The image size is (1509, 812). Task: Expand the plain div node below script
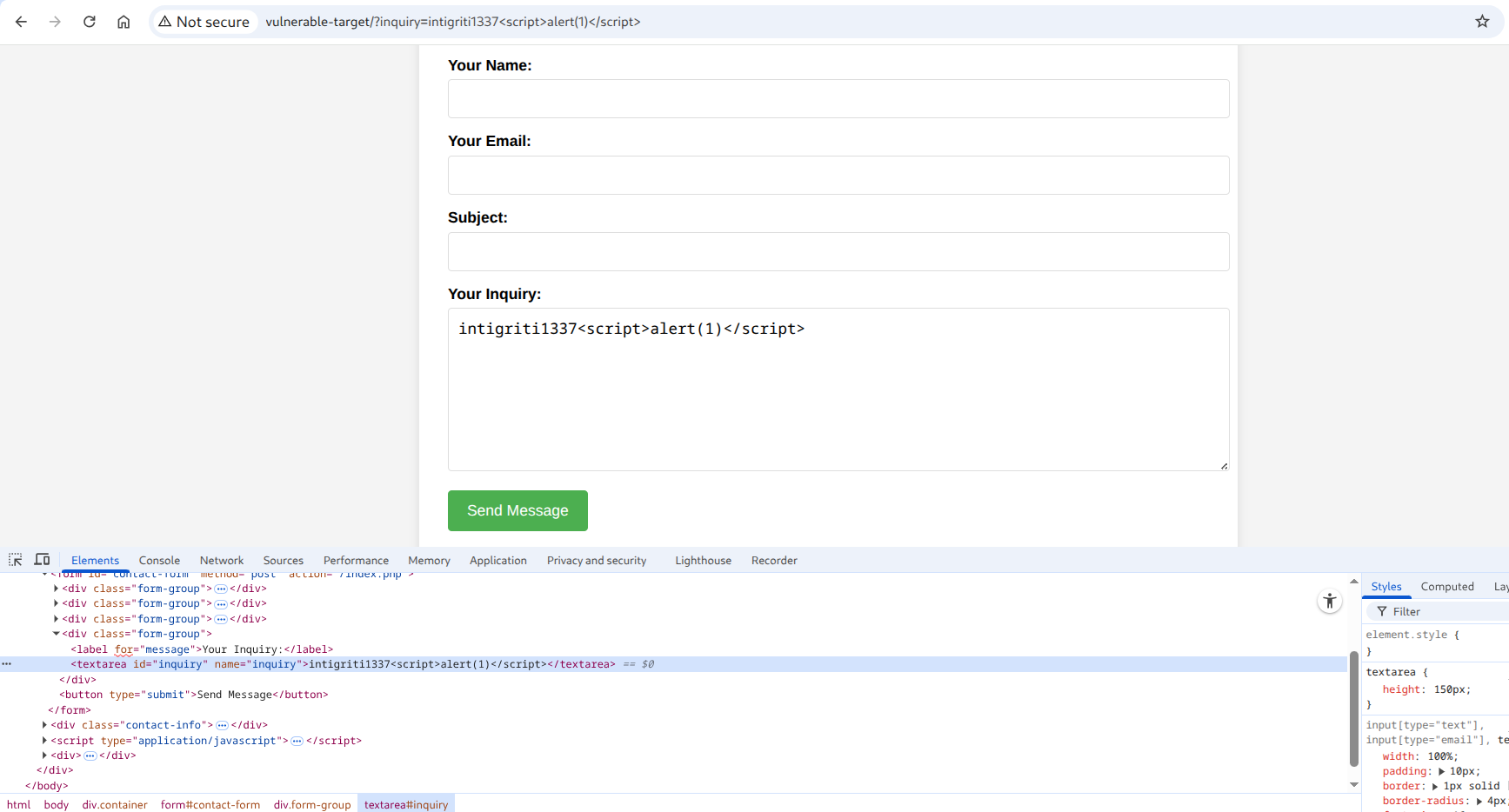45,755
